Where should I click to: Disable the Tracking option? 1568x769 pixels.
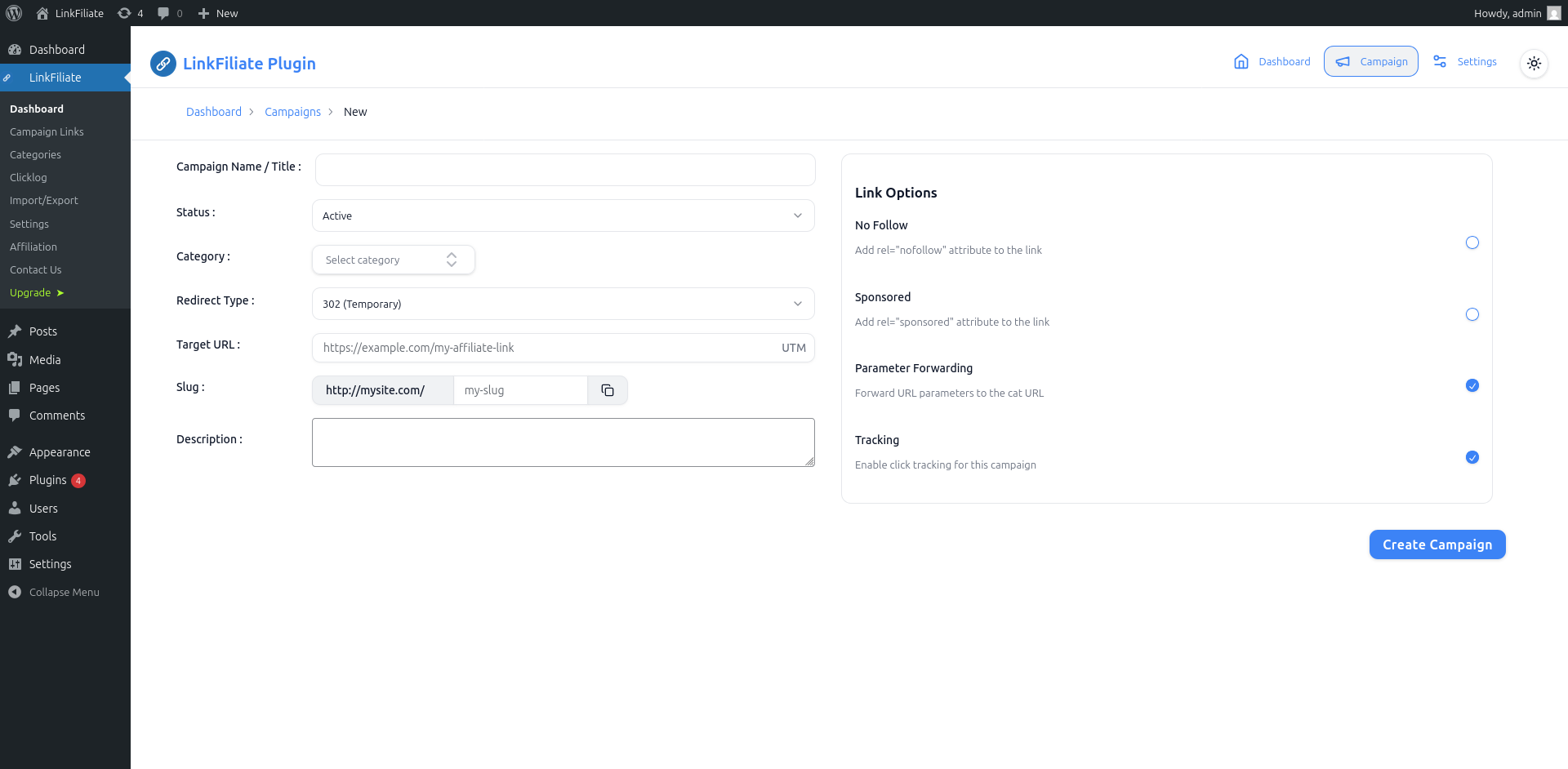tap(1472, 457)
